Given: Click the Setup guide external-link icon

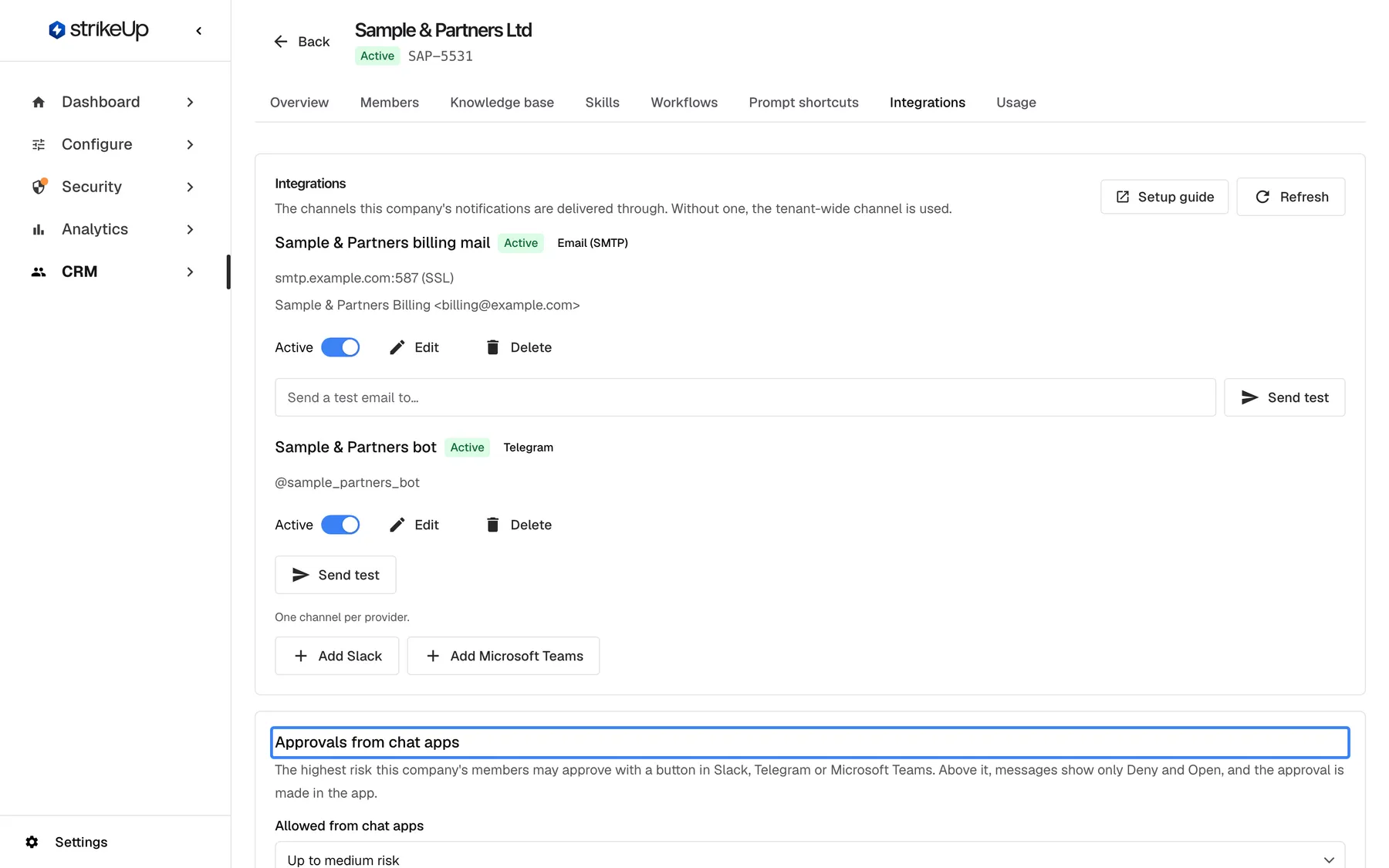Looking at the screenshot, I should click(1123, 197).
